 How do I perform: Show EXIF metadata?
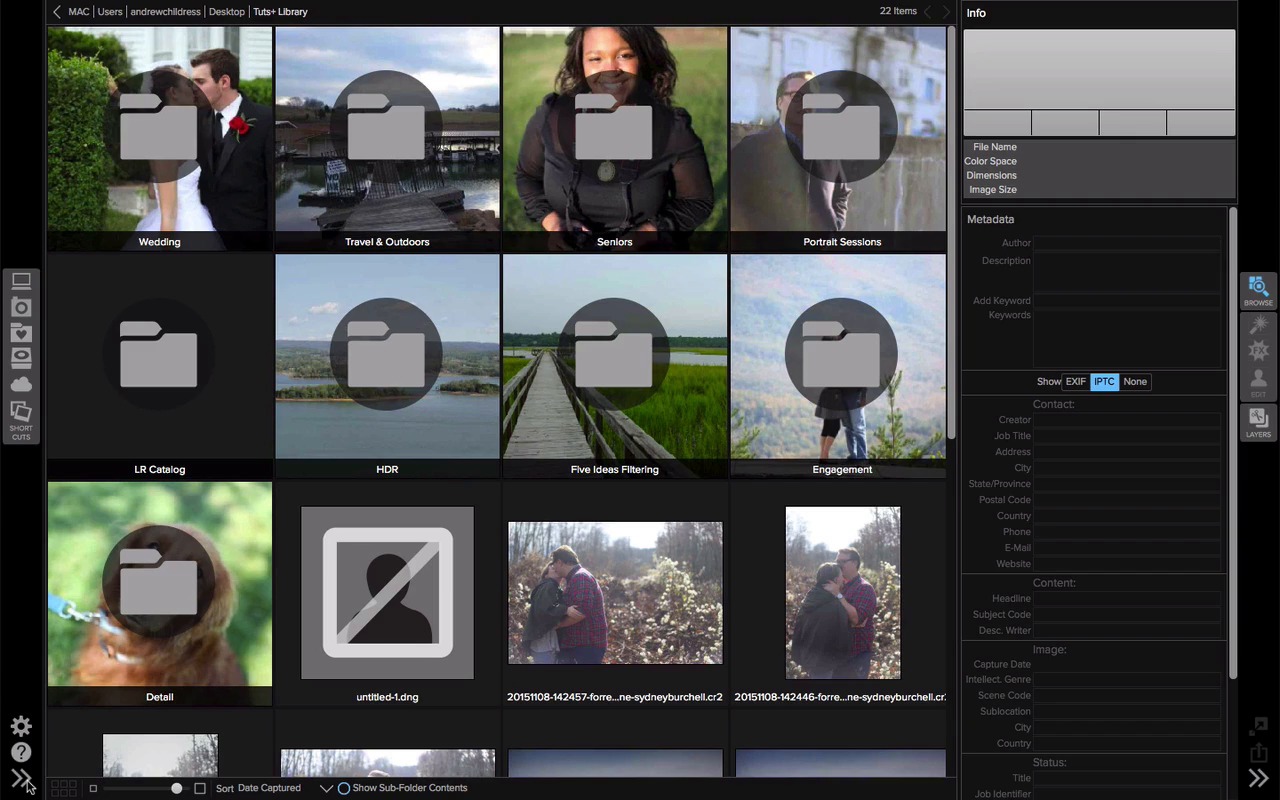pos(1076,382)
